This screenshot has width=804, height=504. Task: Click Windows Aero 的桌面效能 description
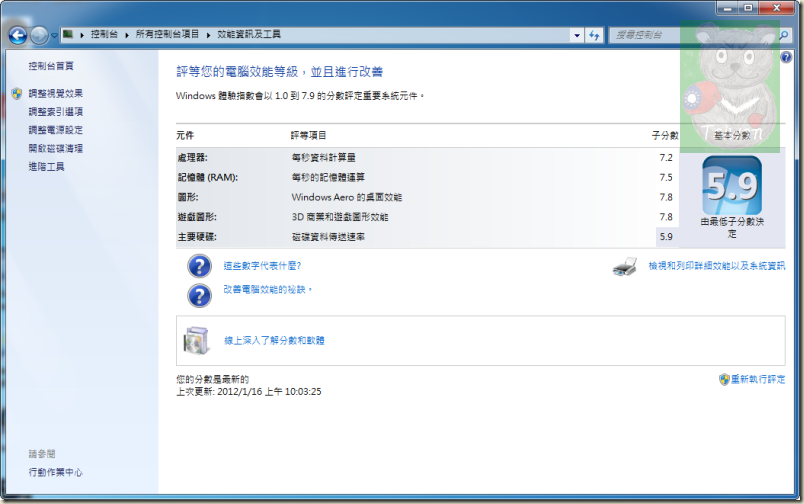point(347,197)
